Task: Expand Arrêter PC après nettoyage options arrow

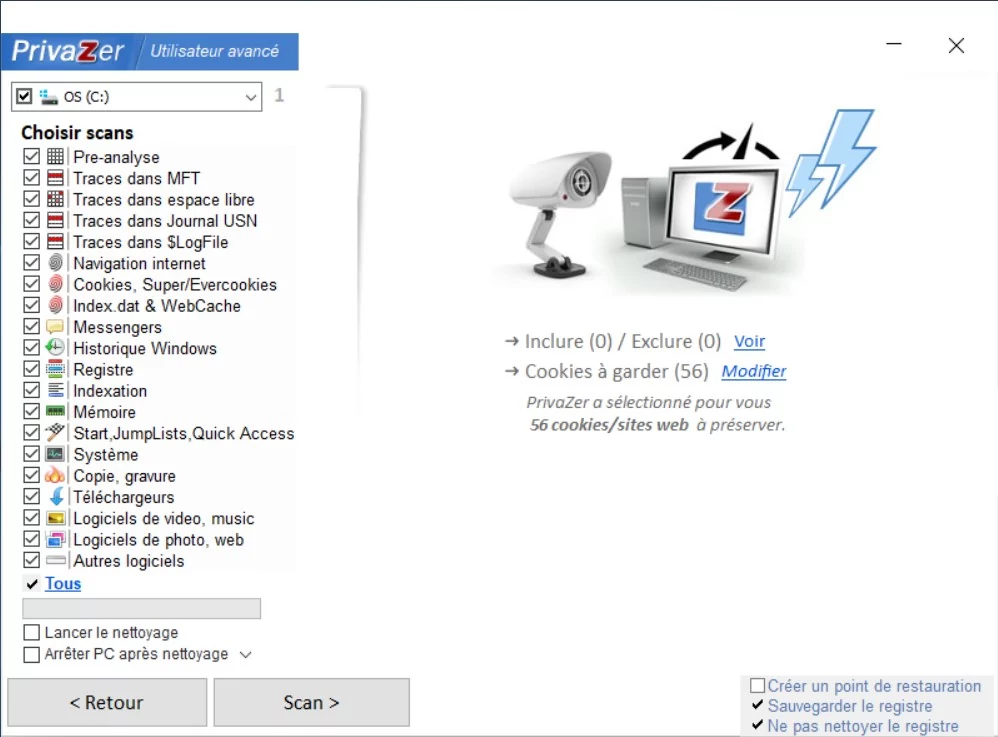Action: point(246,655)
